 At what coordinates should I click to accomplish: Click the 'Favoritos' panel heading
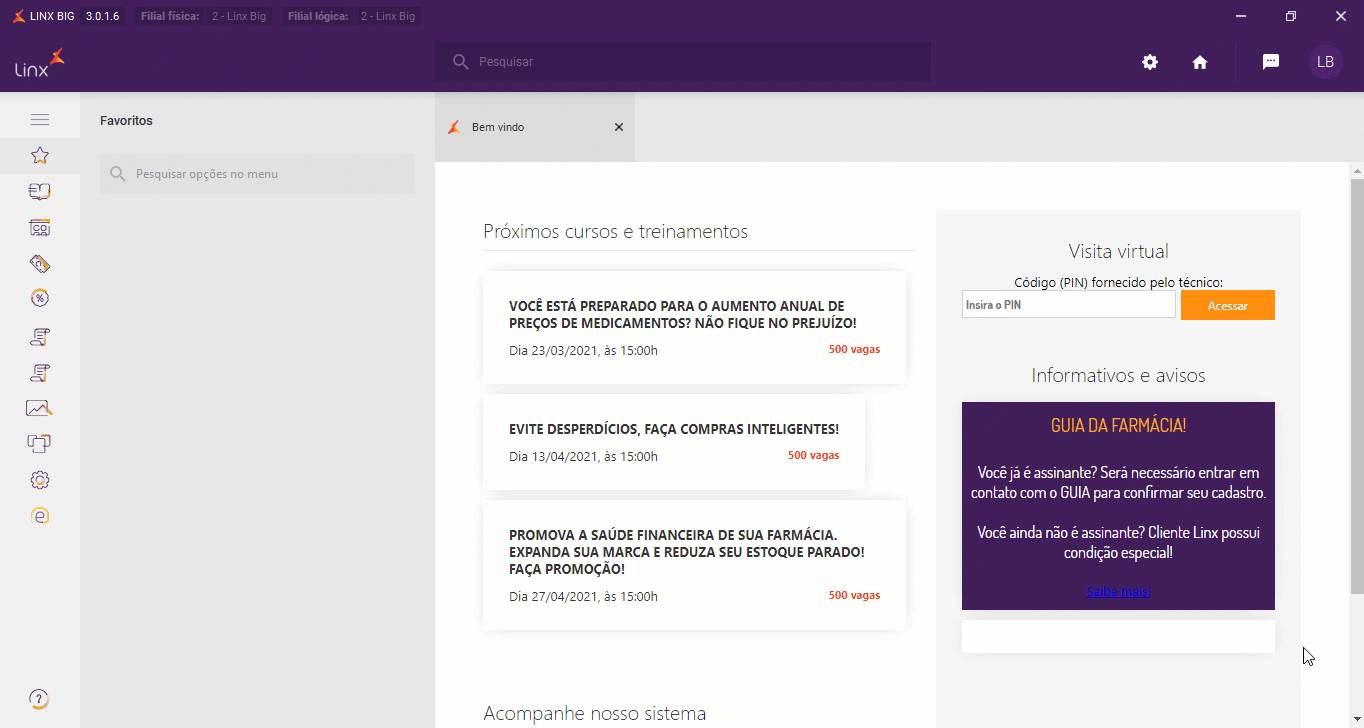pos(126,120)
